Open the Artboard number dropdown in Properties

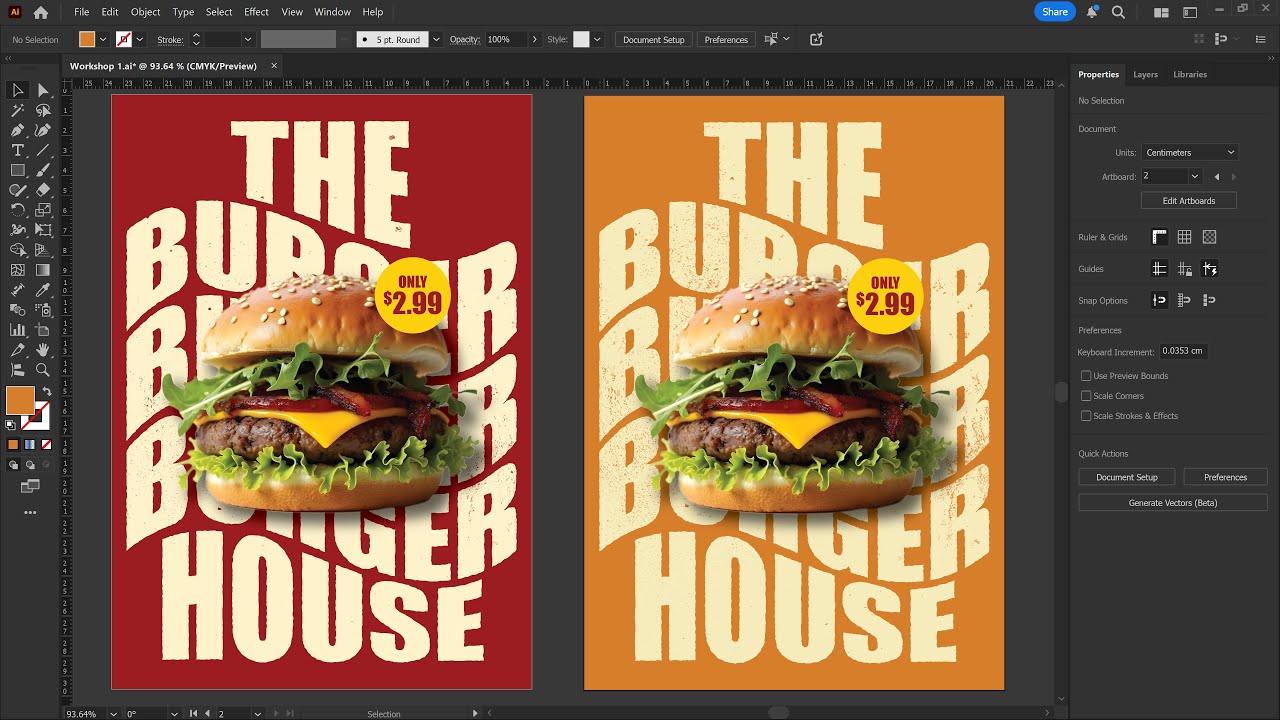point(1194,176)
